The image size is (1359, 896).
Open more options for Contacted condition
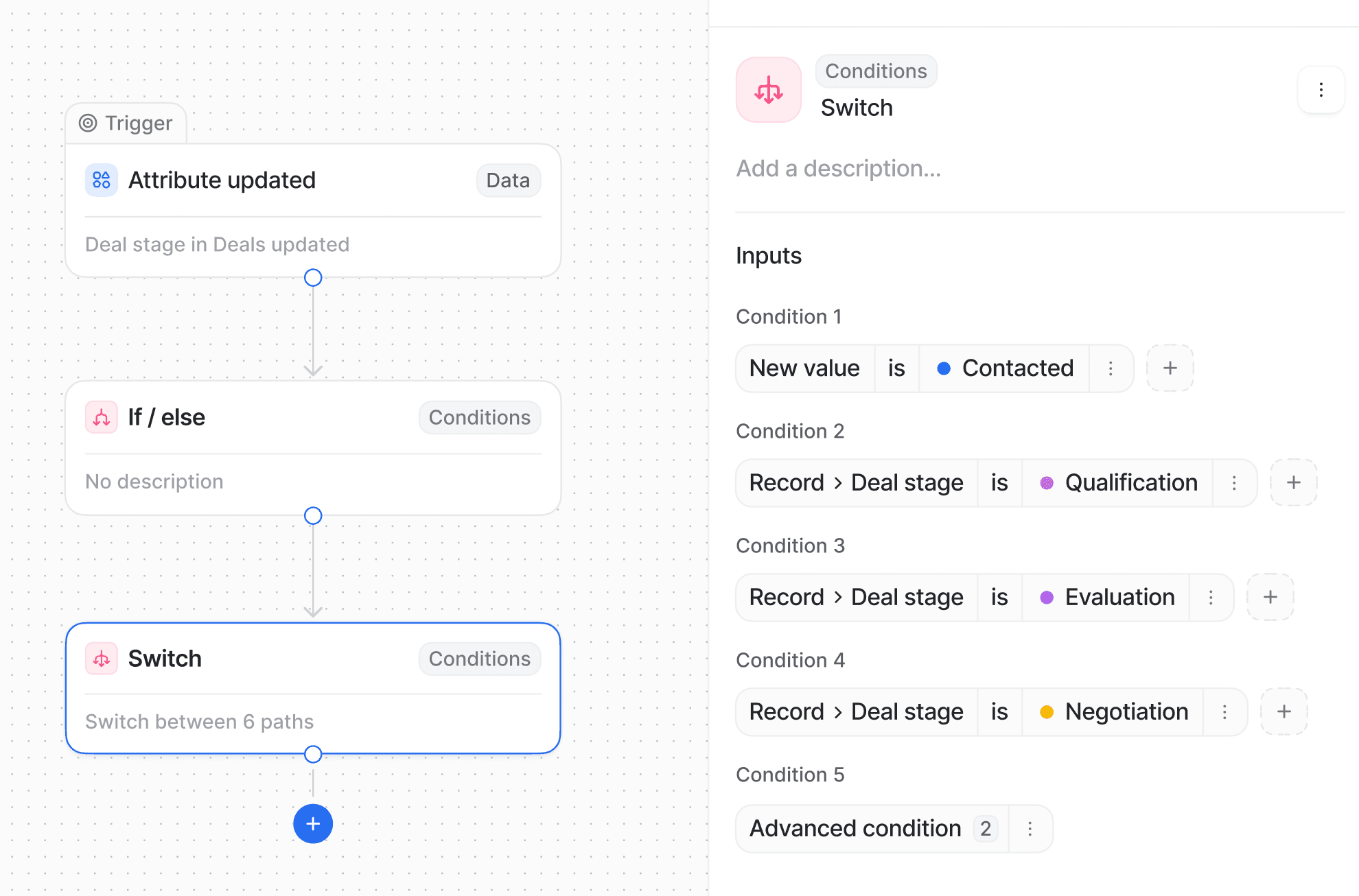coord(1111,368)
